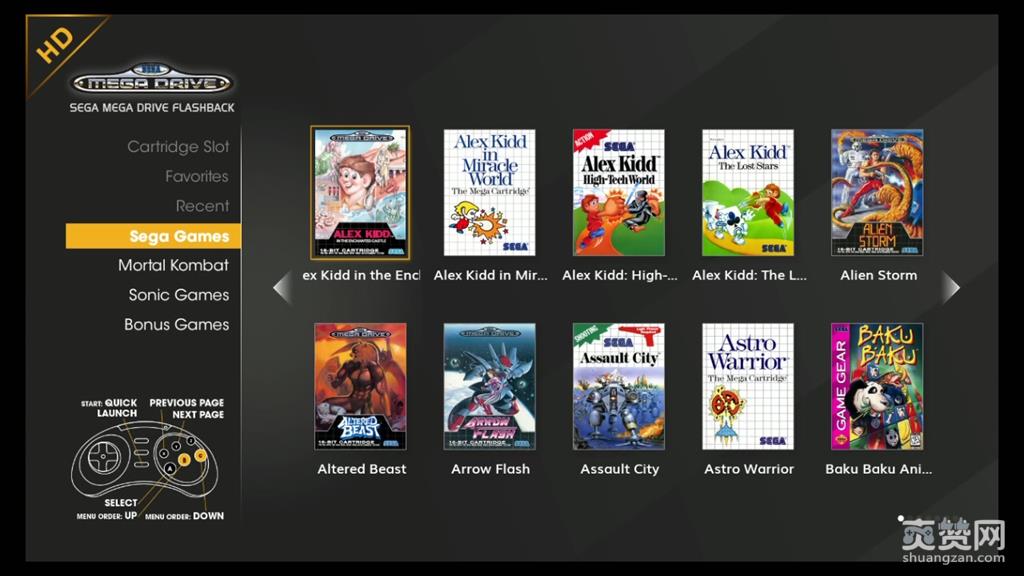Screen dimensions: 1024x576
Task: Pick Alex Kidd: The Lost Stars cover
Action: point(748,193)
